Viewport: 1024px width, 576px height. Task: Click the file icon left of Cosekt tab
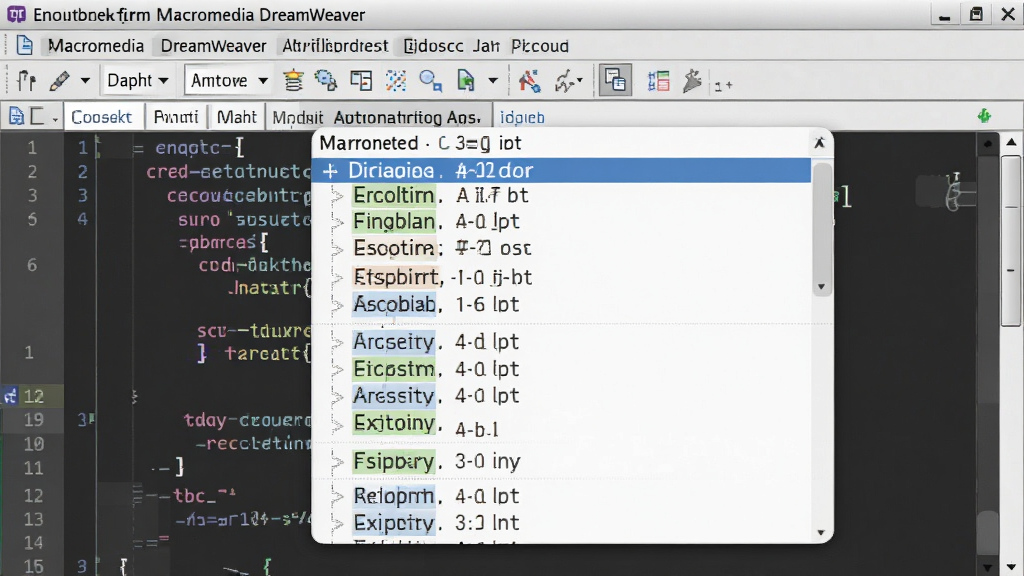coord(16,117)
